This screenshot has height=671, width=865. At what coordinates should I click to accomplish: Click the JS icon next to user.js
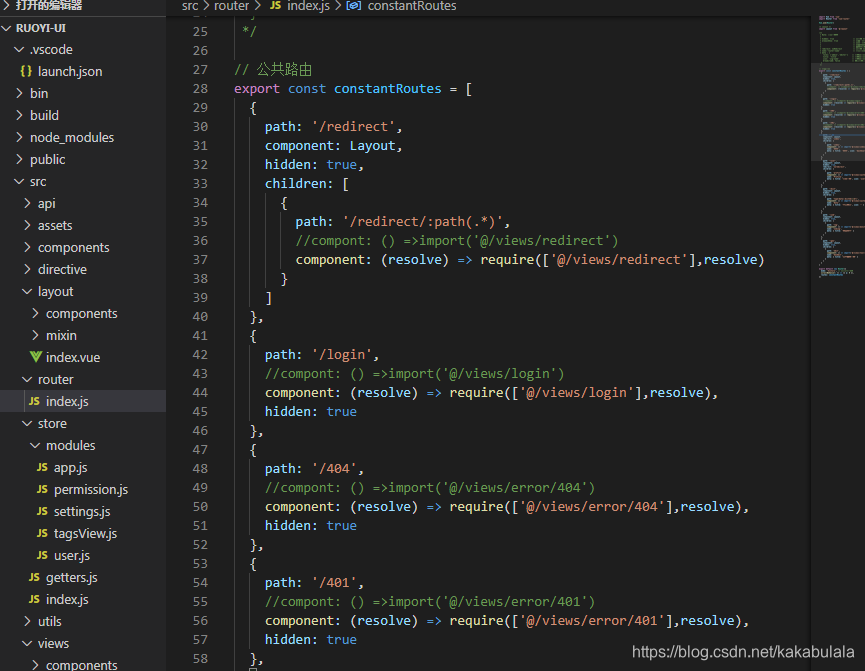tap(42, 555)
